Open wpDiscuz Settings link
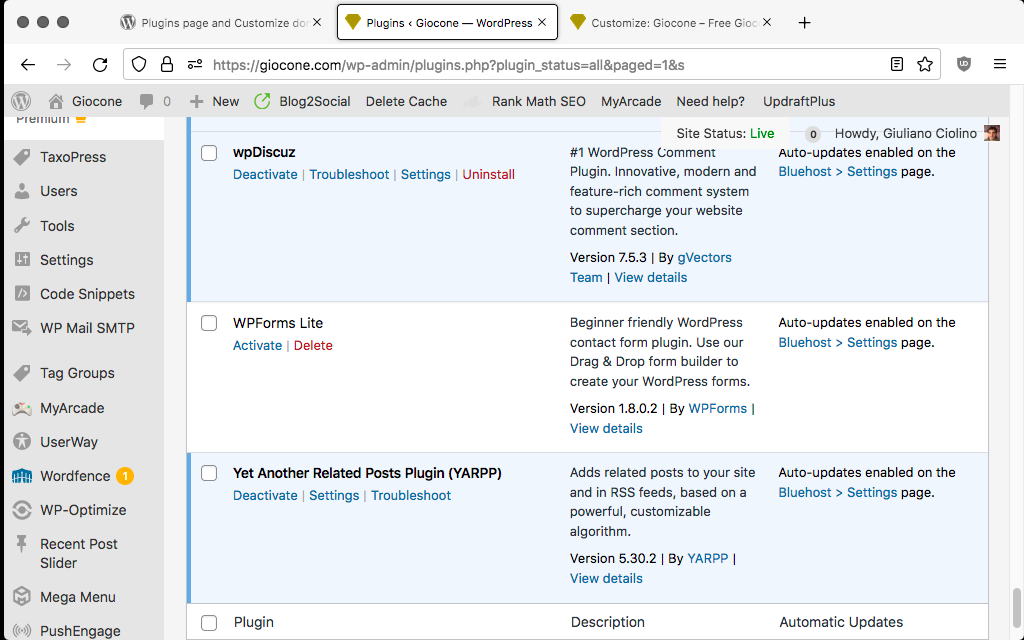This screenshot has width=1024, height=640. pos(426,174)
